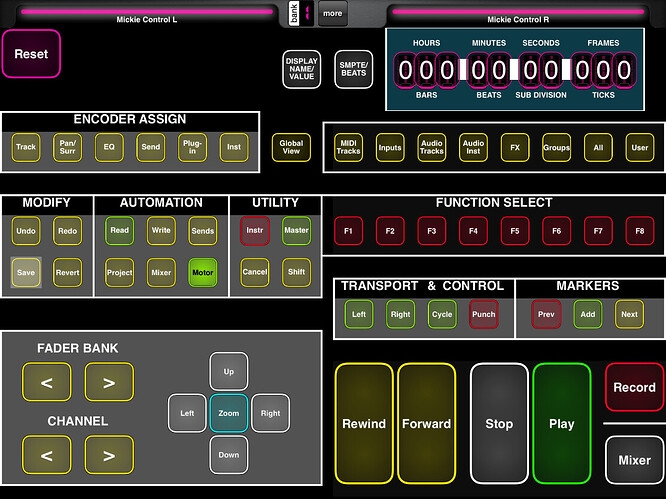The width and height of the screenshot is (666, 499).
Task: Toggle Utility Instr button
Action: point(255,231)
